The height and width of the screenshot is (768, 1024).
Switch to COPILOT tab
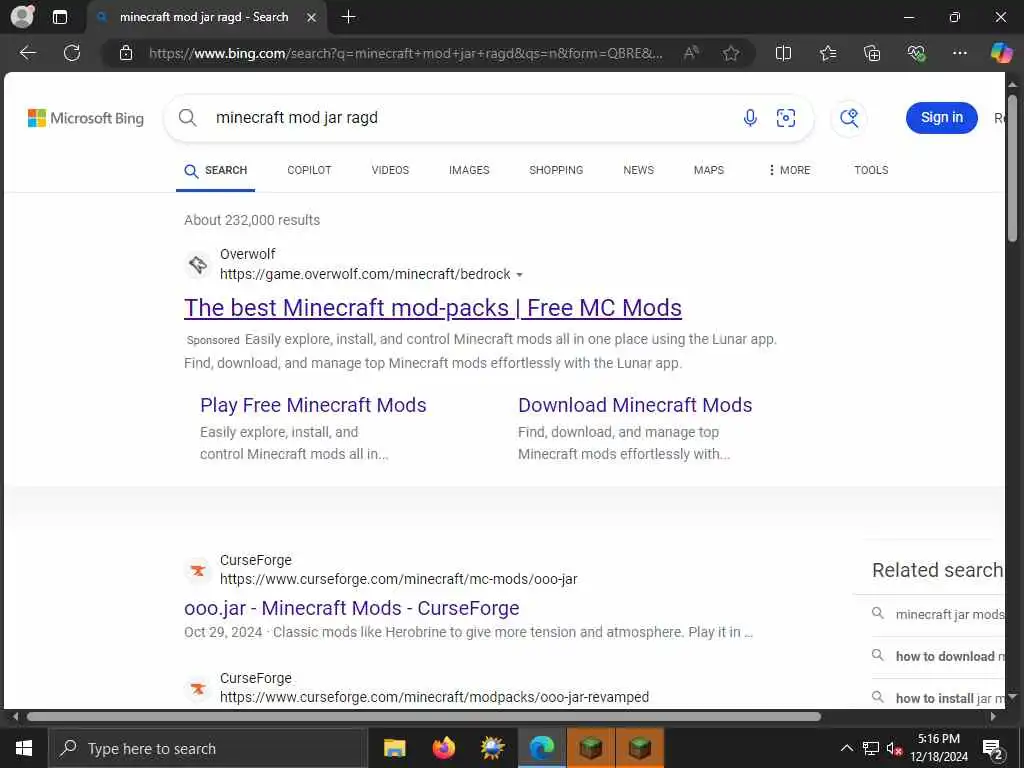point(309,170)
